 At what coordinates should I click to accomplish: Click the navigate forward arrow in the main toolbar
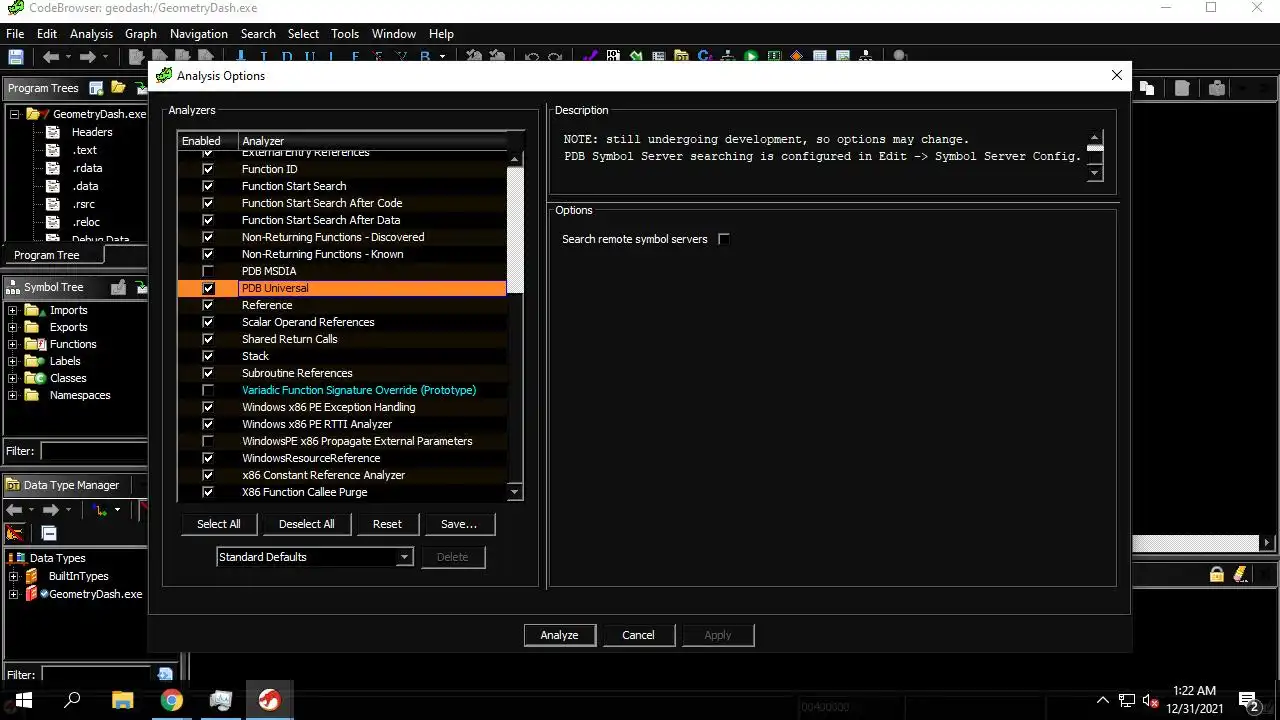tap(88, 57)
